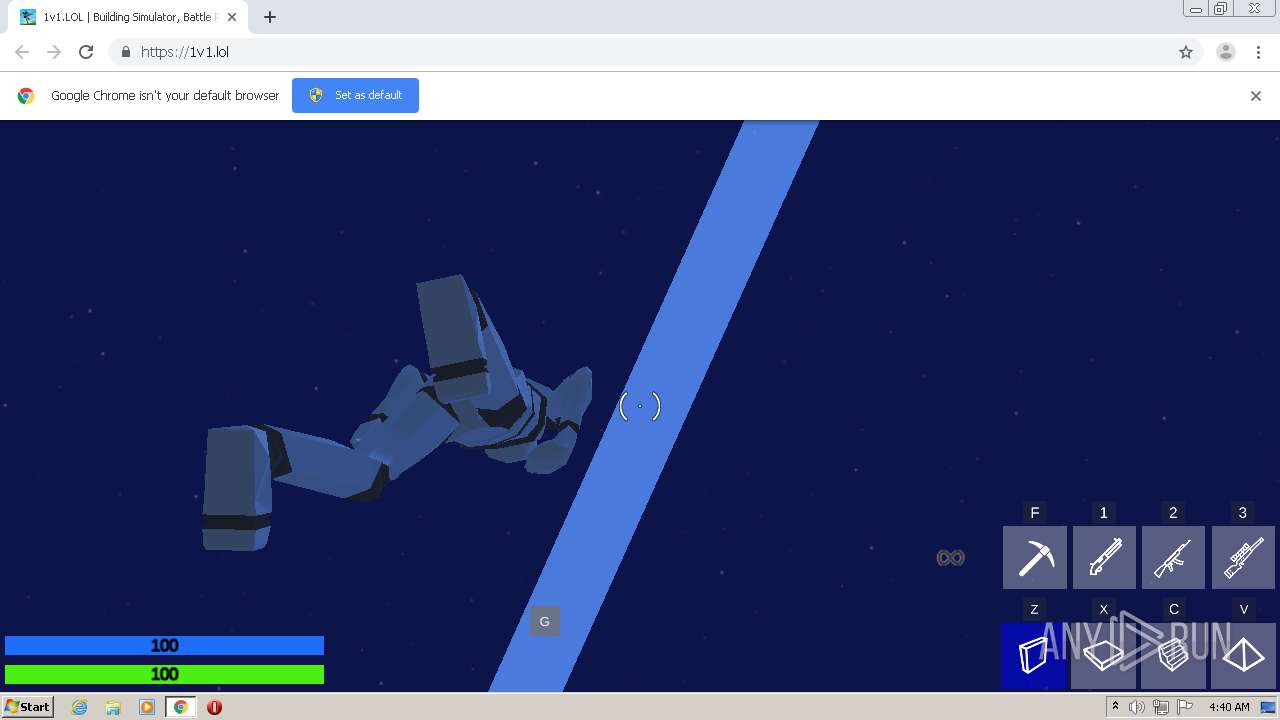Click the G key prompt button
Screen dimensions: 1280x720
(545, 621)
